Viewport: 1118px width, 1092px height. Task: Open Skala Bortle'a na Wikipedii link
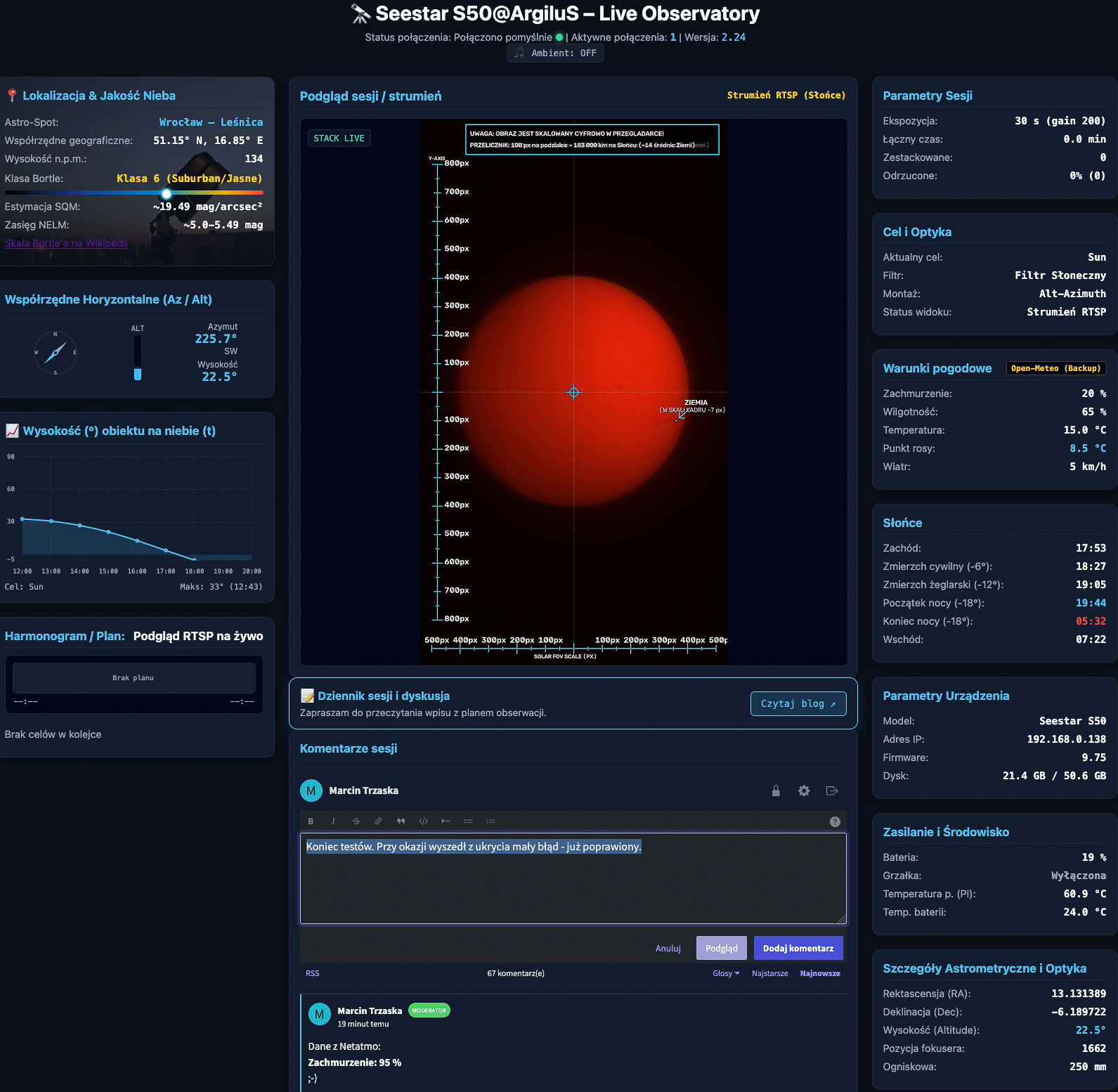click(x=66, y=243)
